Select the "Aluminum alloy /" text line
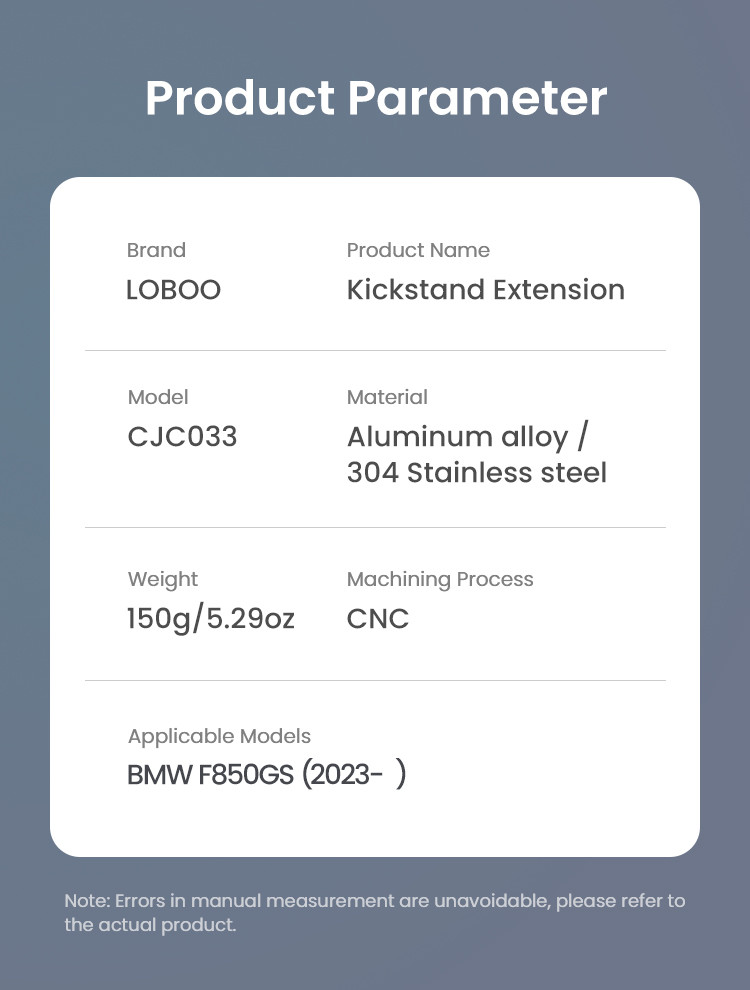This screenshot has height=990, width=750. [x=468, y=437]
